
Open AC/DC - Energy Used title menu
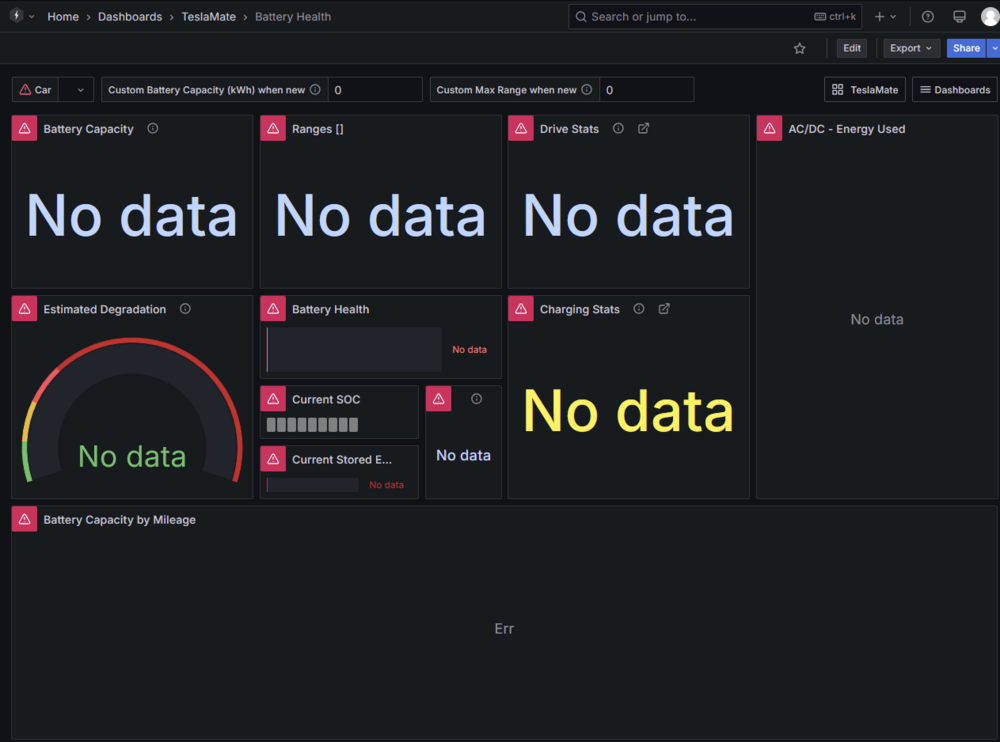pyautogui.click(x=846, y=129)
